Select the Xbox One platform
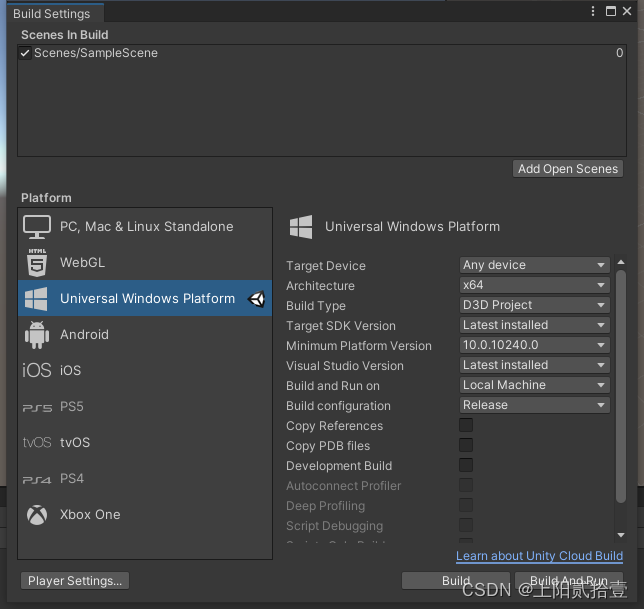Screen dimensions: 644x609 coord(145,515)
